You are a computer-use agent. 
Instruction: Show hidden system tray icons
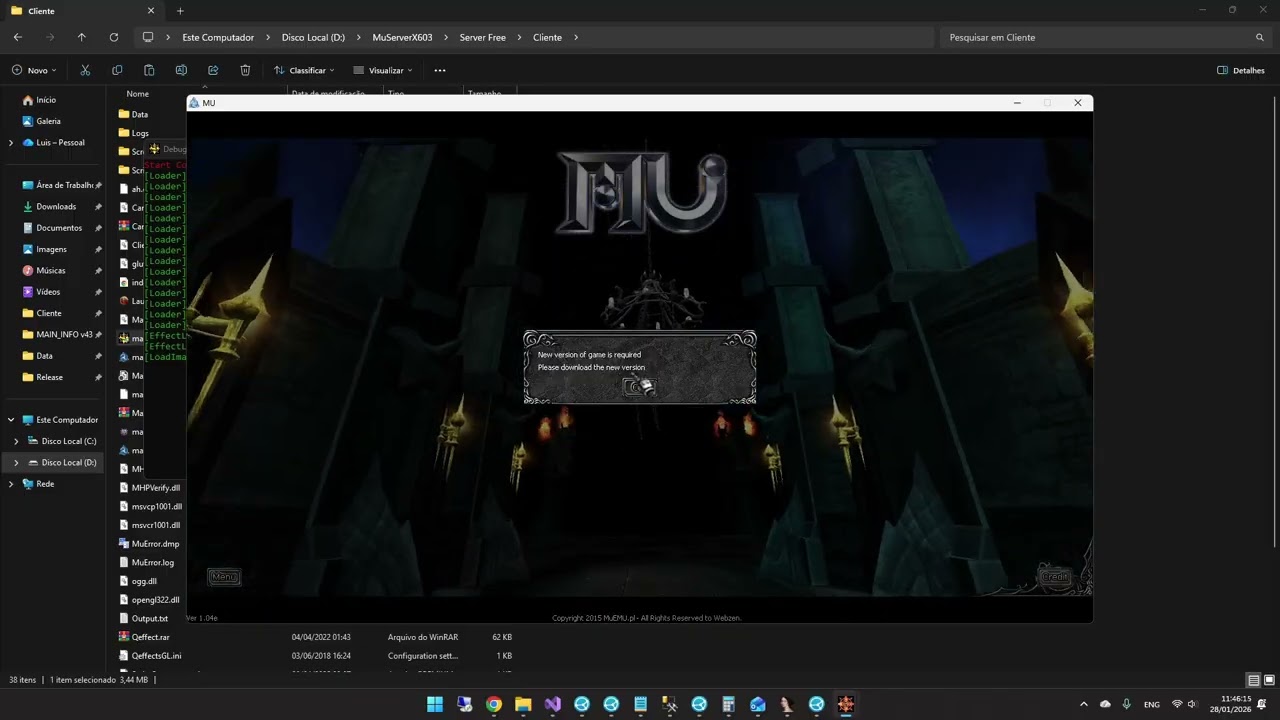click(1084, 704)
